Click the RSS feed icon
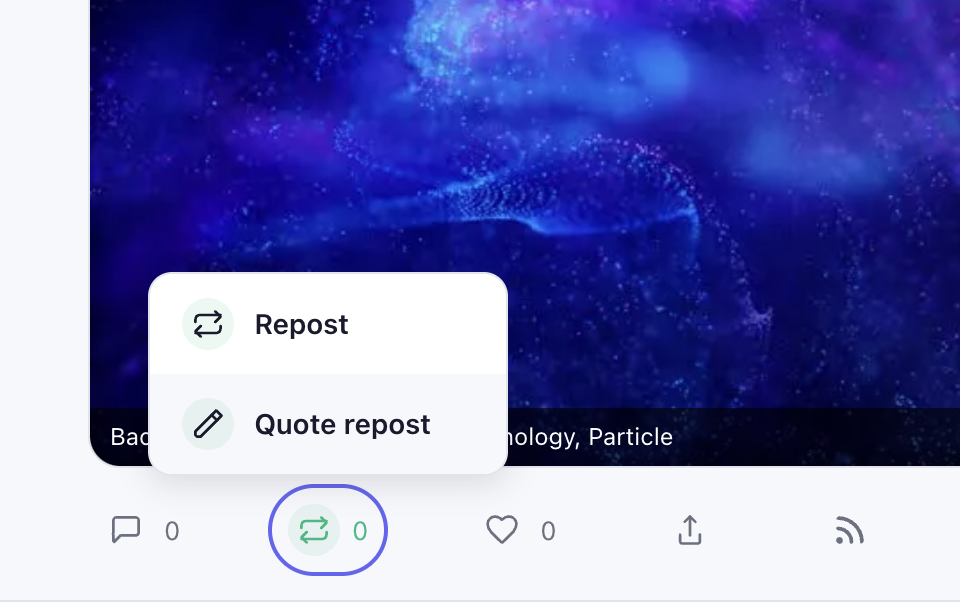 (849, 530)
